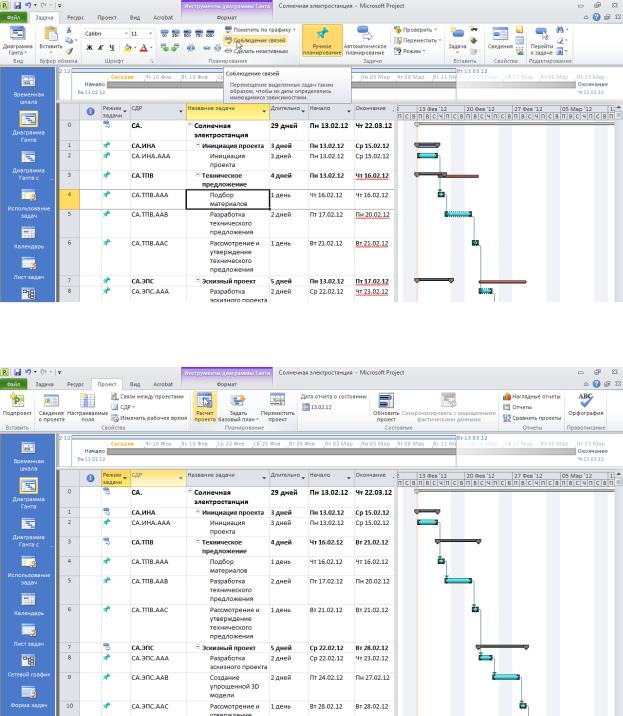Viewport: 623px width, 716px height.
Task: Switch to Проект tab in upper window
Action: tap(106, 17)
